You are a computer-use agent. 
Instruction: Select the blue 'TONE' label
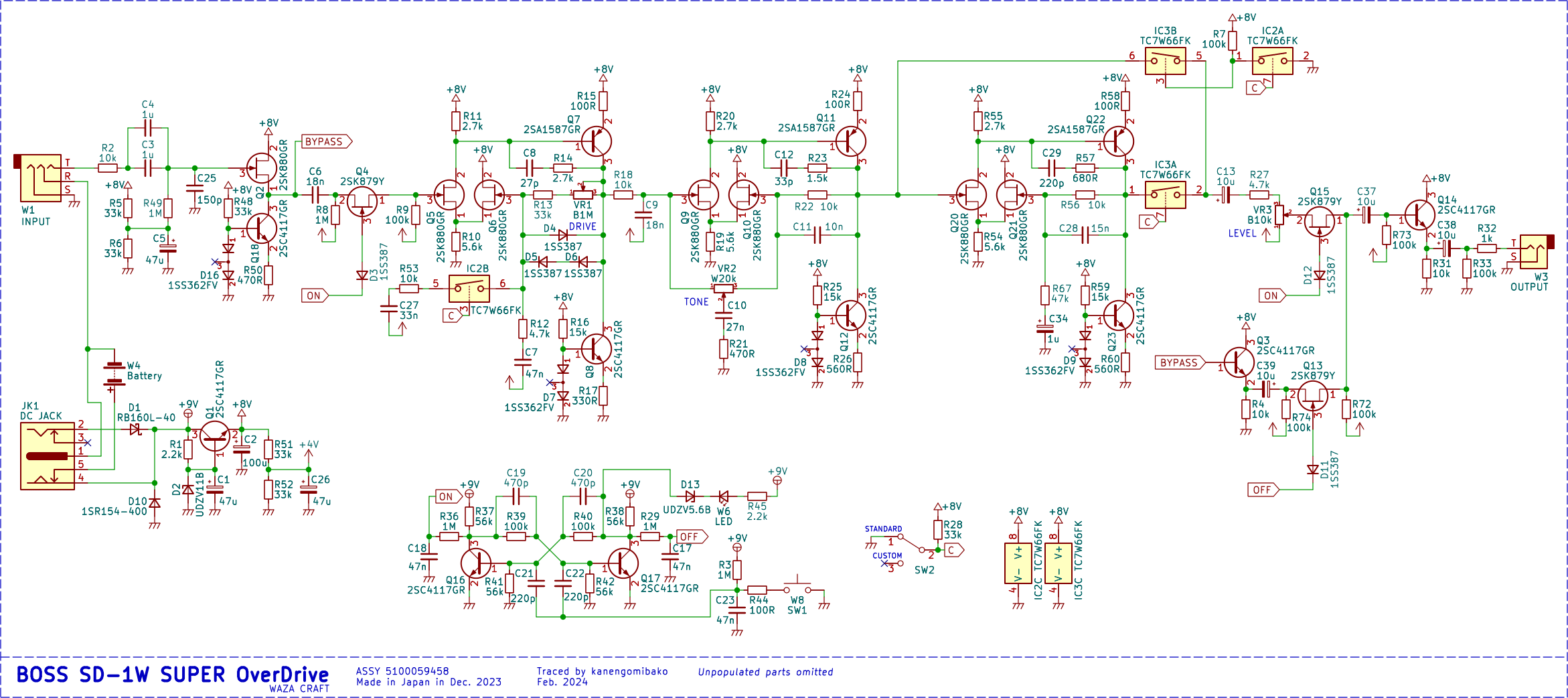pos(696,302)
